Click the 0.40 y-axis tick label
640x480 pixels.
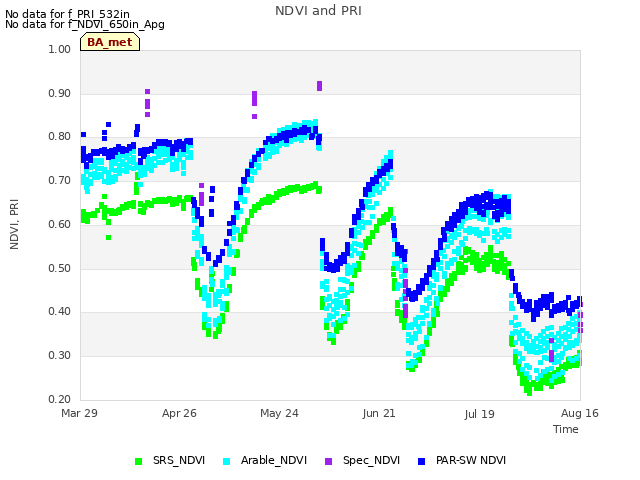click(x=60, y=312)
